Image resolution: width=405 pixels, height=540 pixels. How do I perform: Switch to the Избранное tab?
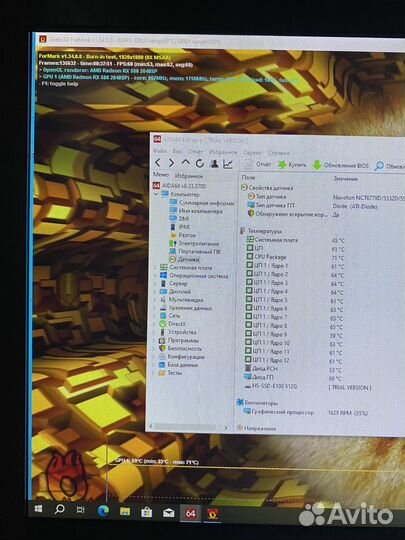pyautogui.click(x=189, y=176)
